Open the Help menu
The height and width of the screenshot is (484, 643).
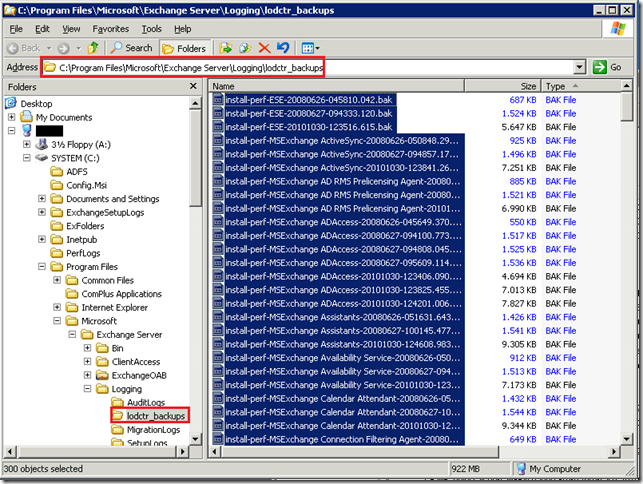click(182, 29)
